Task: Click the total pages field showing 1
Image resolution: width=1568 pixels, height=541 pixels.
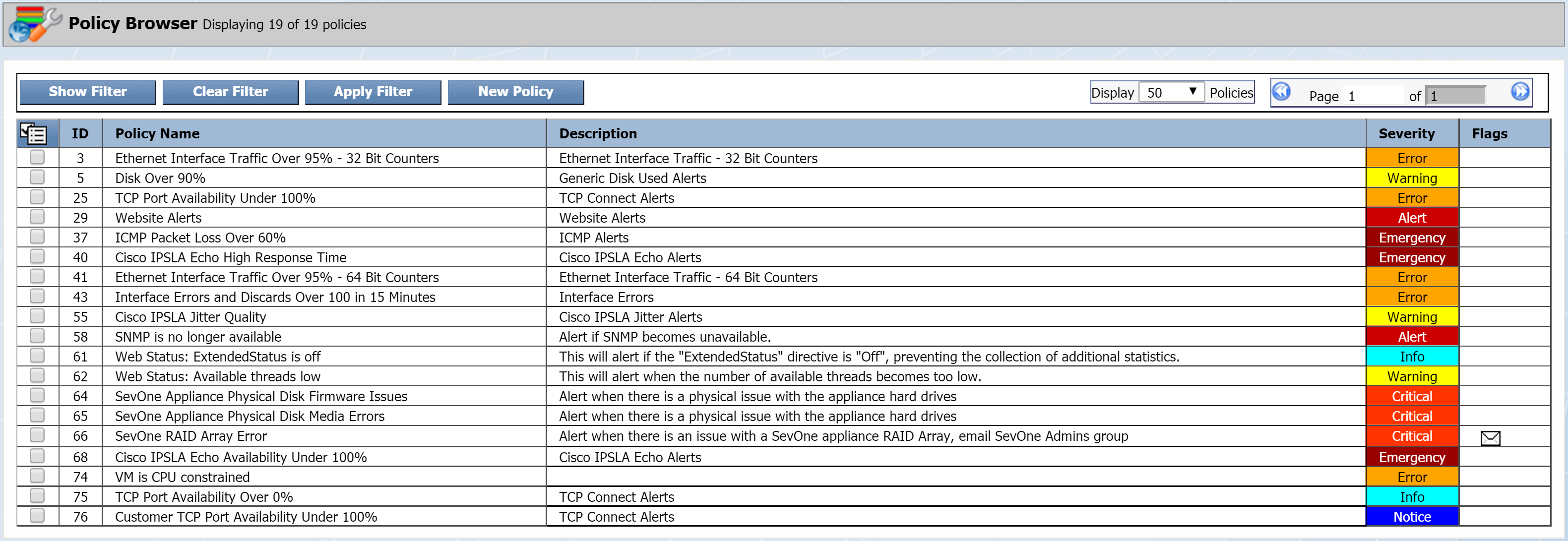Action: tap(1455, 96)
